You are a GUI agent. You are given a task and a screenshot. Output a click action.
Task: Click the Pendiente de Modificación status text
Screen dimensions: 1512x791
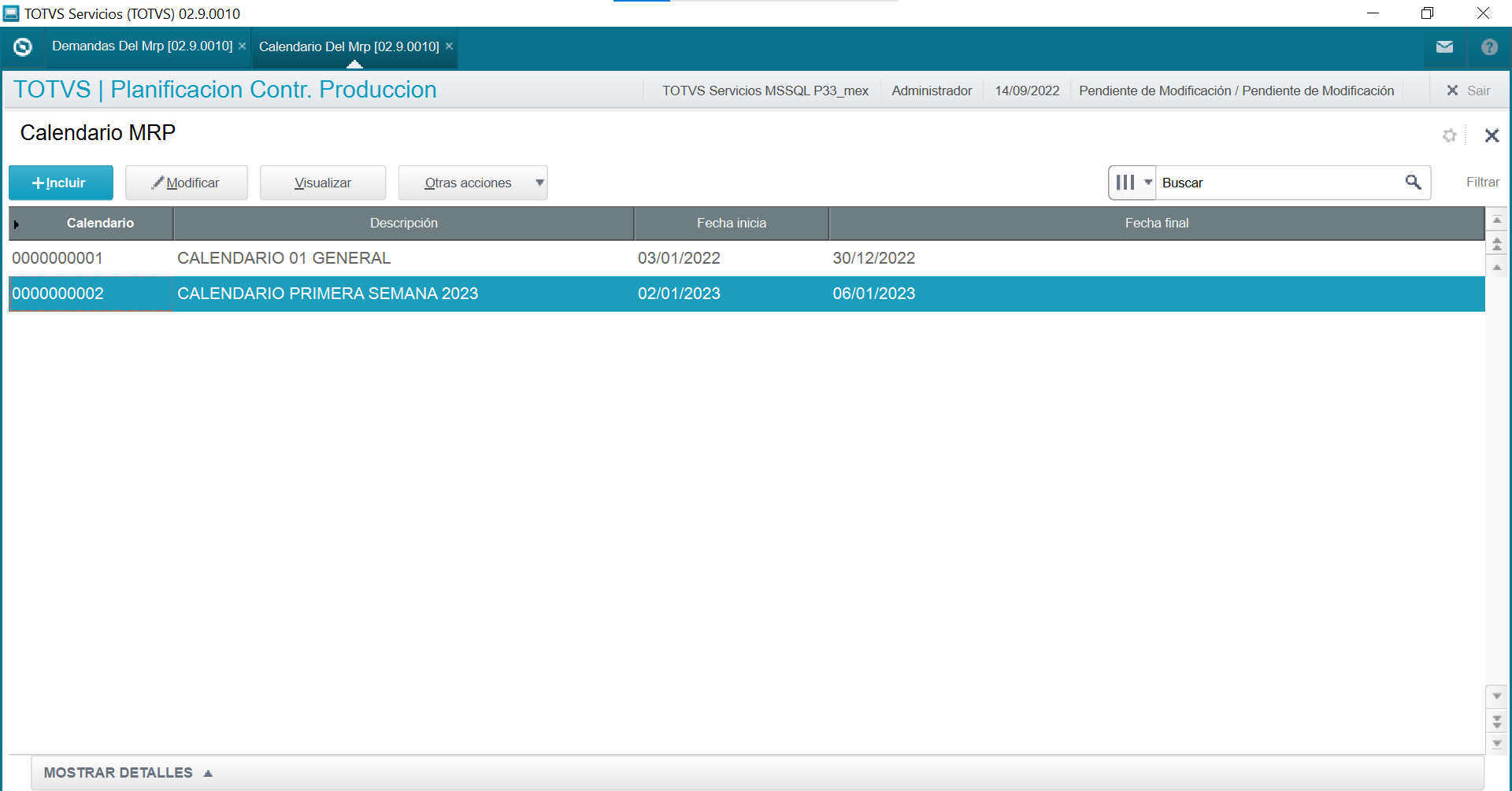(1236, 91)
